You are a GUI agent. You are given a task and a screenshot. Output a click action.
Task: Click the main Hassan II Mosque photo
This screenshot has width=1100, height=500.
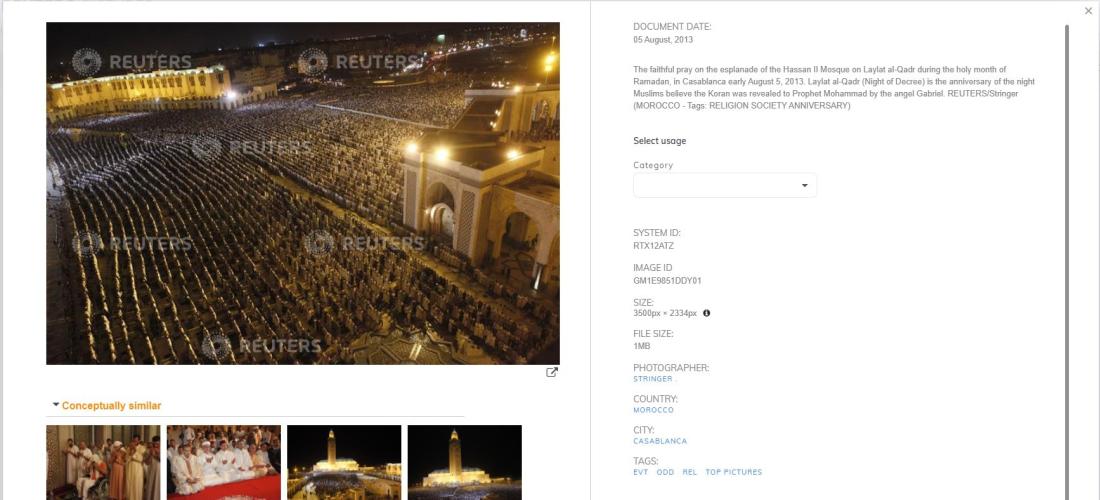[303, 194]
